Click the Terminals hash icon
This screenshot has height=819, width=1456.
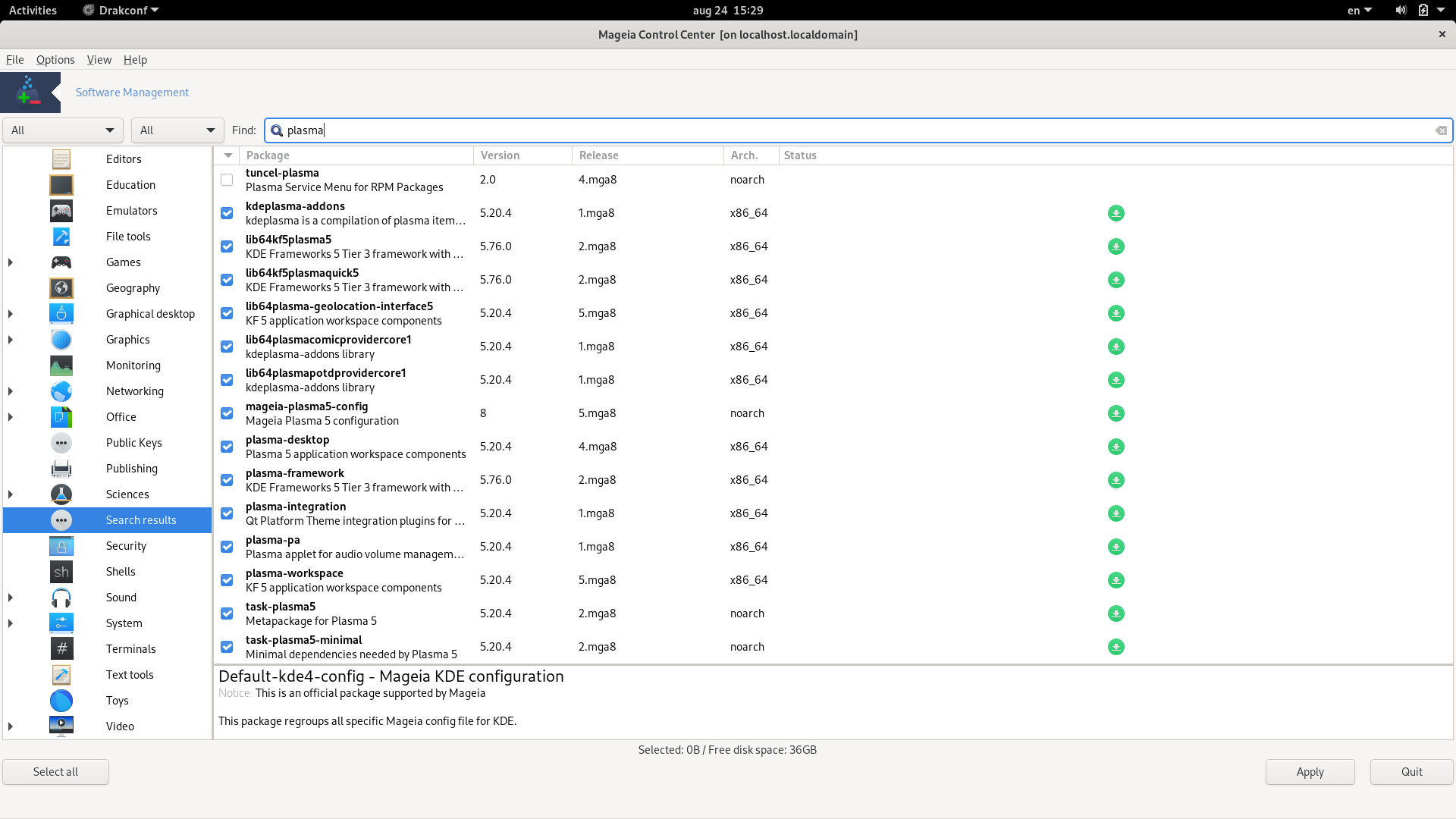(61, 649)
